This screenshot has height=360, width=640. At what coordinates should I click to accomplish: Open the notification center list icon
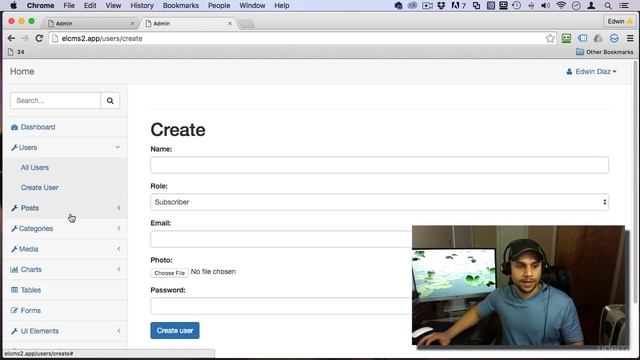click(x=624, y=5)
